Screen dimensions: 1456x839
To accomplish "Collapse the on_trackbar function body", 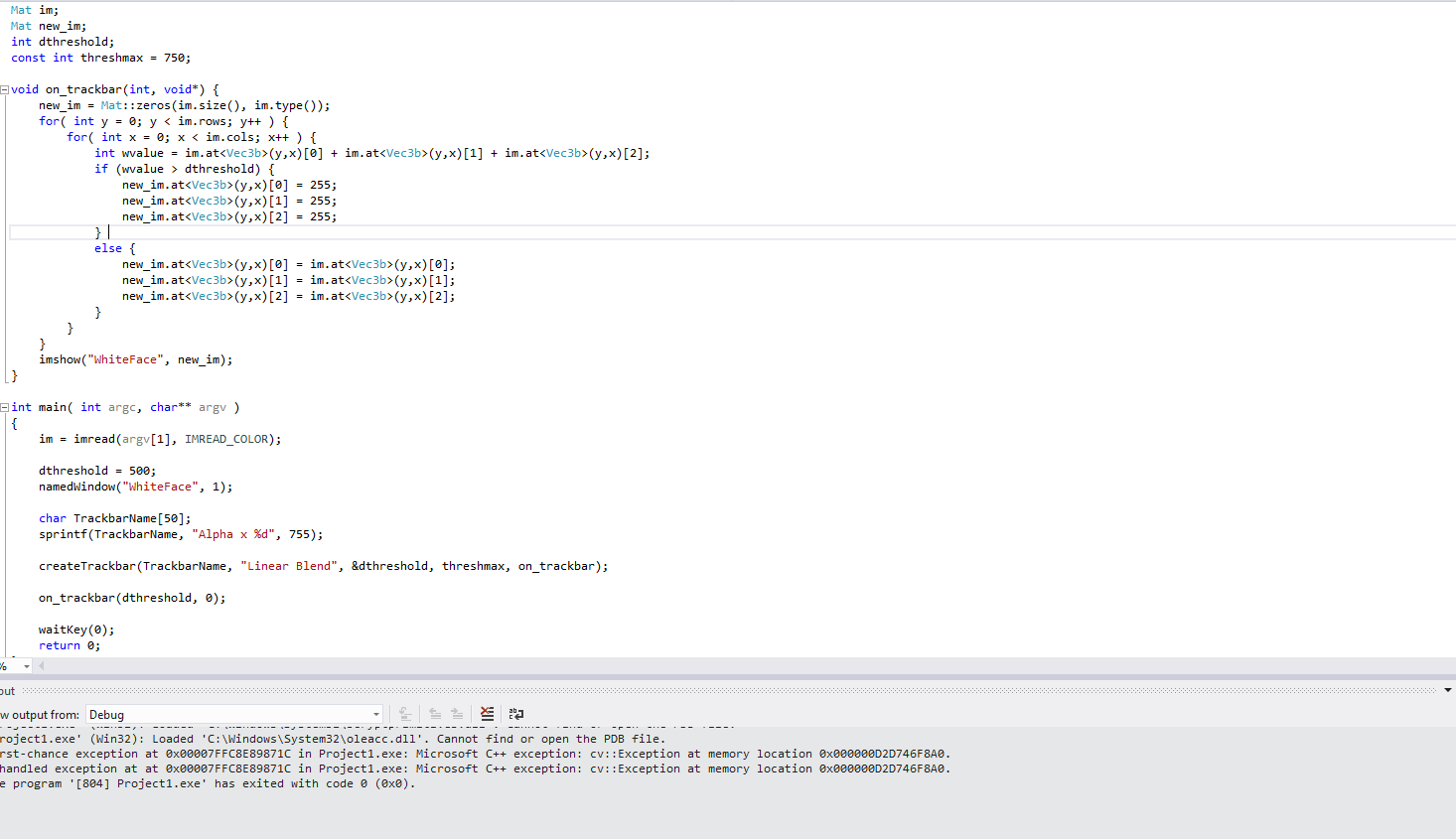I will coord(5,88).
